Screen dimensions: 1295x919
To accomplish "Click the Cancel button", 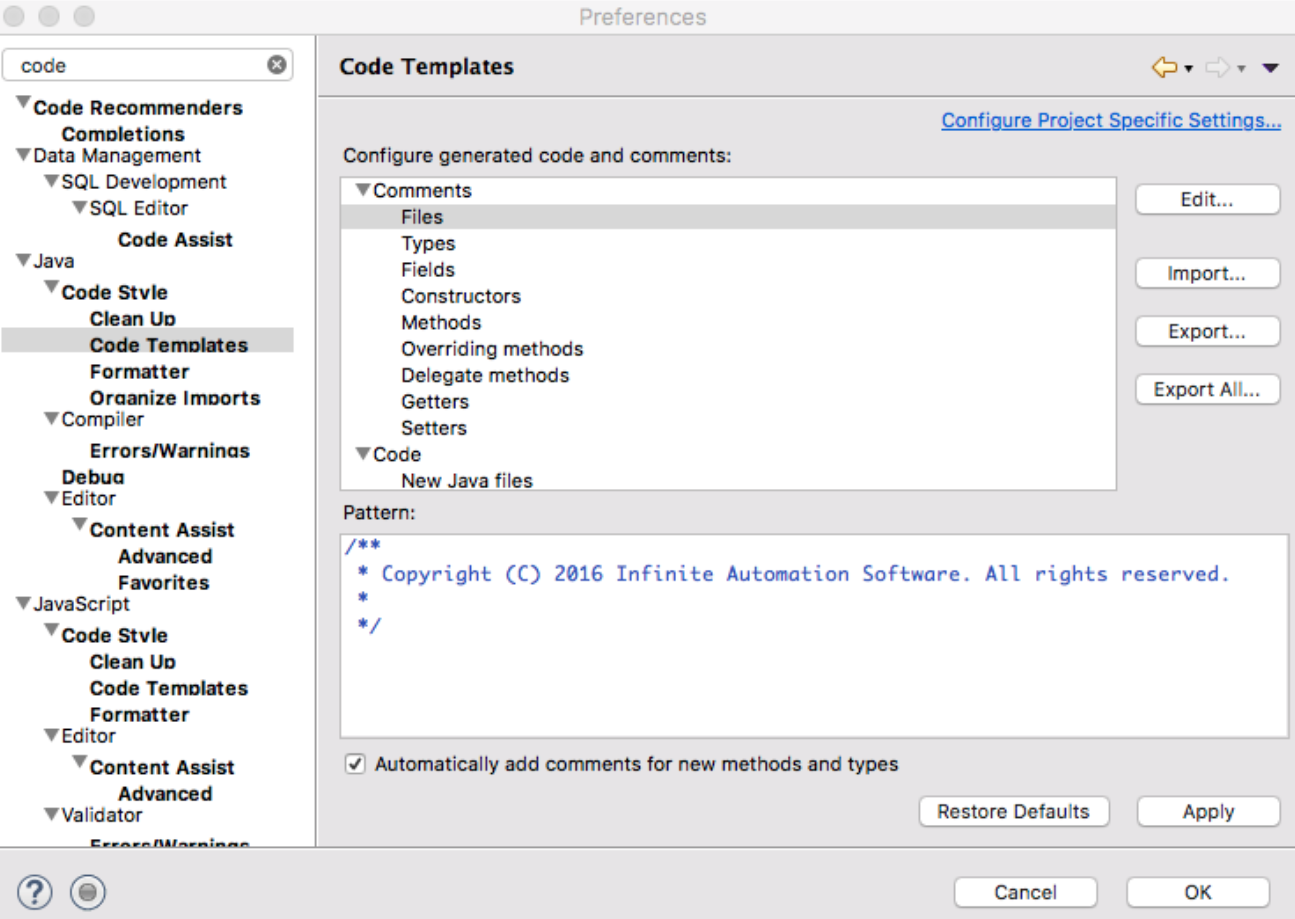I will tap(1025, 892).
